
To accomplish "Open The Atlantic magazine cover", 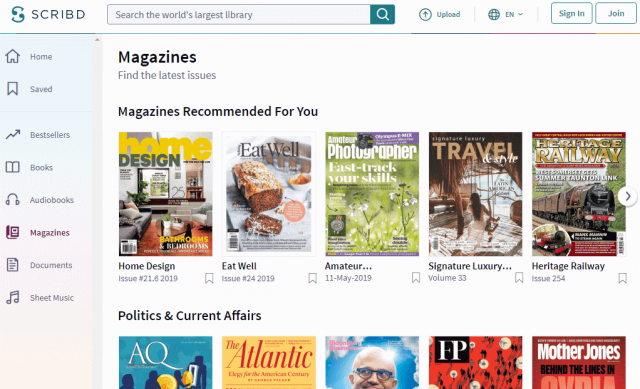I will (x=269, y=362).
